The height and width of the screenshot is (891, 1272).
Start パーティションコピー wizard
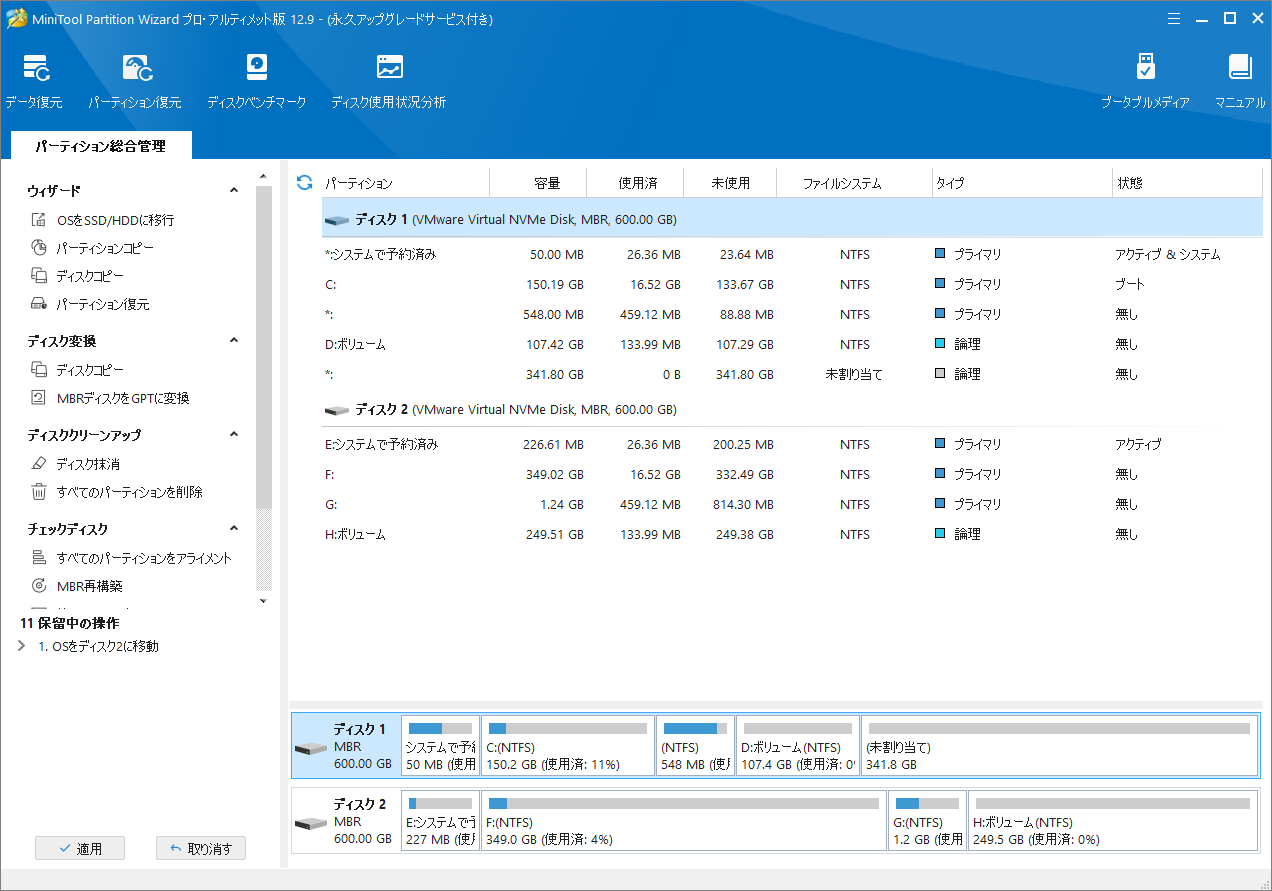click(92, 248)
